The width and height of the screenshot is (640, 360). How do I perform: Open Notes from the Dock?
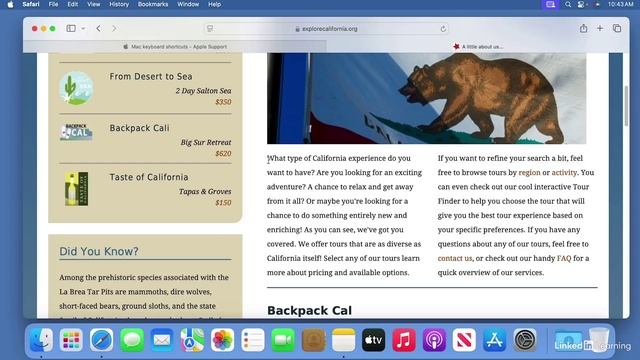click(x=343, y=340)
